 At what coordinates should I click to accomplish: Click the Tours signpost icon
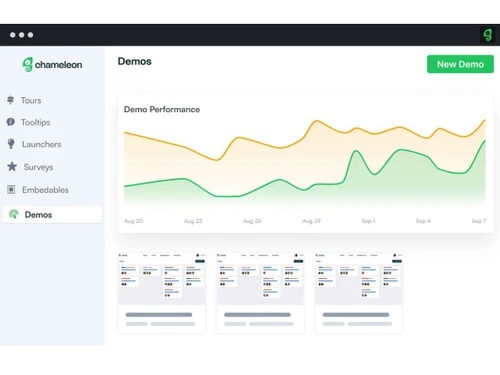point(11,100)
